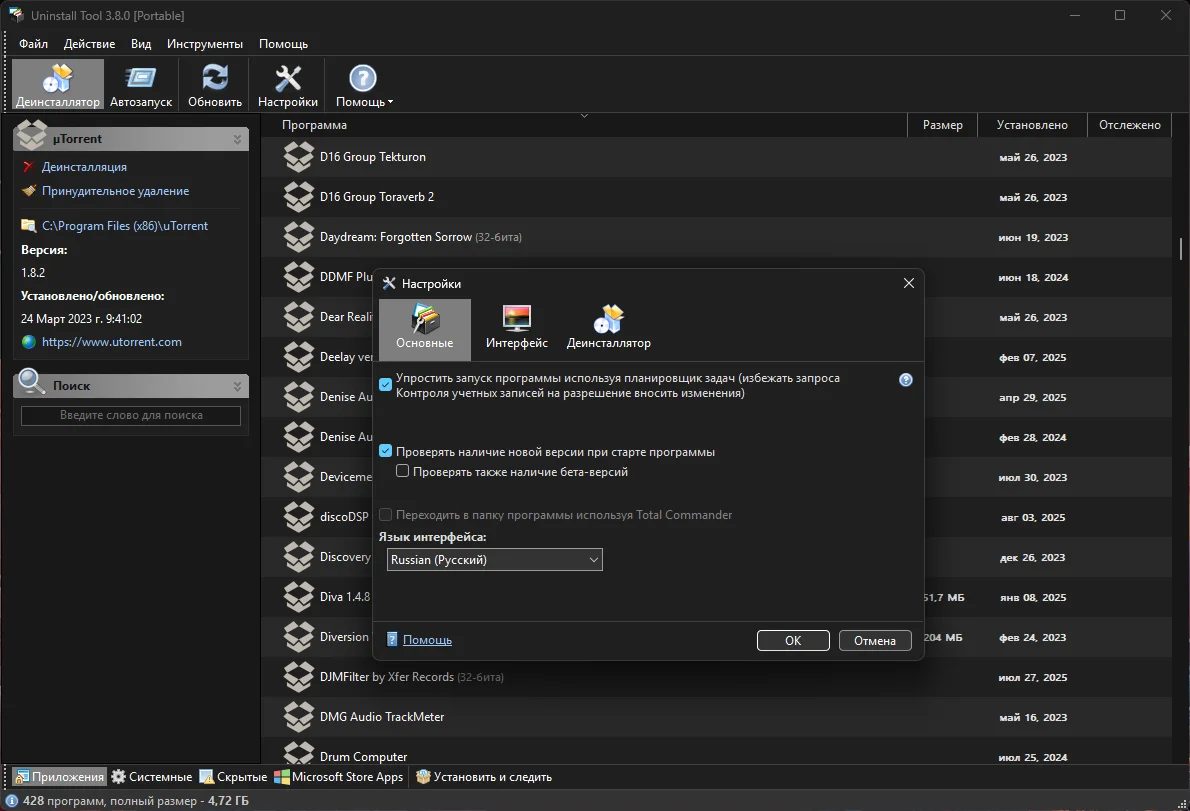This screenshot has width=1190, height=811.
Task: Click the blue help question mark icon
Action: 906,380
